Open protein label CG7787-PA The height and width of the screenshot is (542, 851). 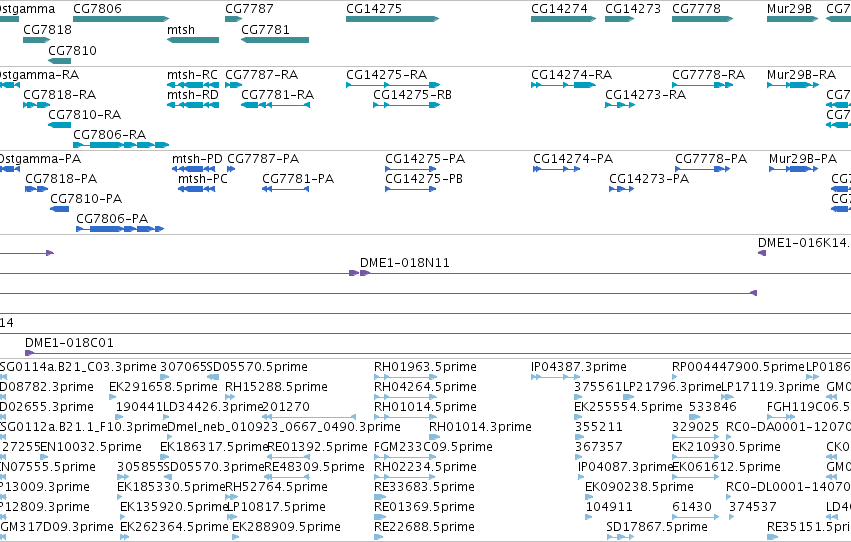click(x=263, y=159)
